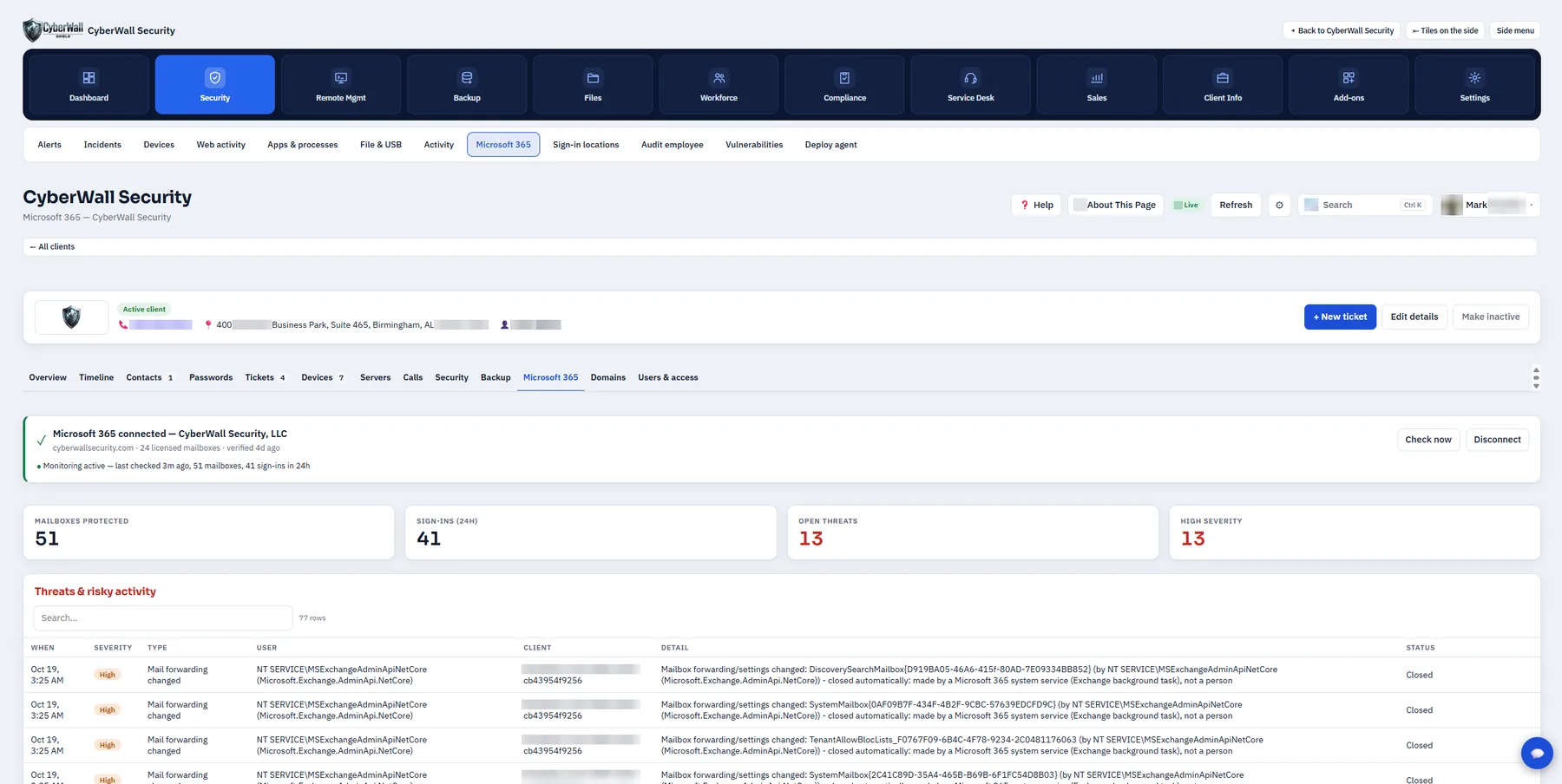Viewport: 1562px width, 784px height.
Task: Click the Mark user avatar
Action: pos(1452,206)
